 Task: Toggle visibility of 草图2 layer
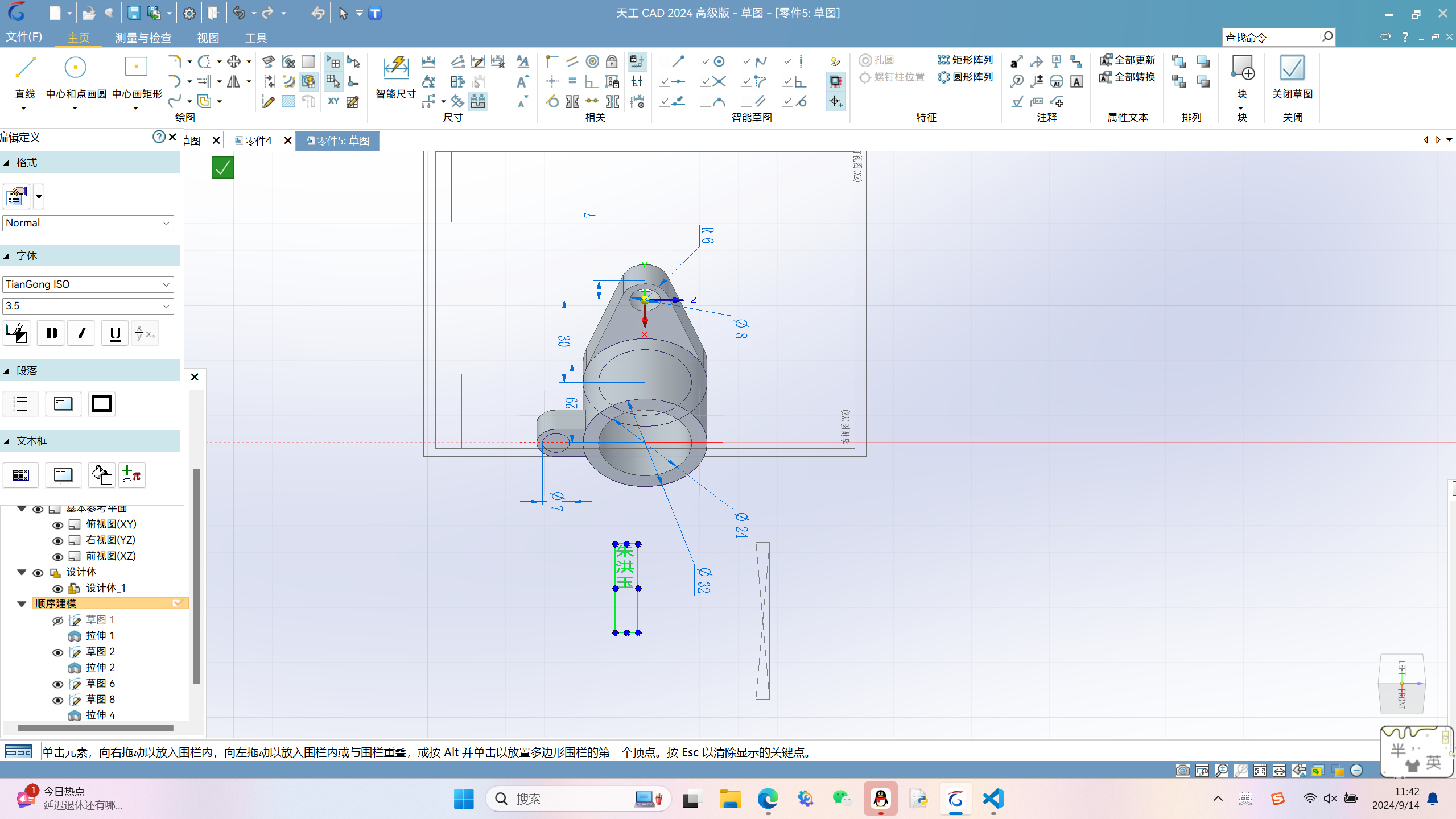pos(57,652)
